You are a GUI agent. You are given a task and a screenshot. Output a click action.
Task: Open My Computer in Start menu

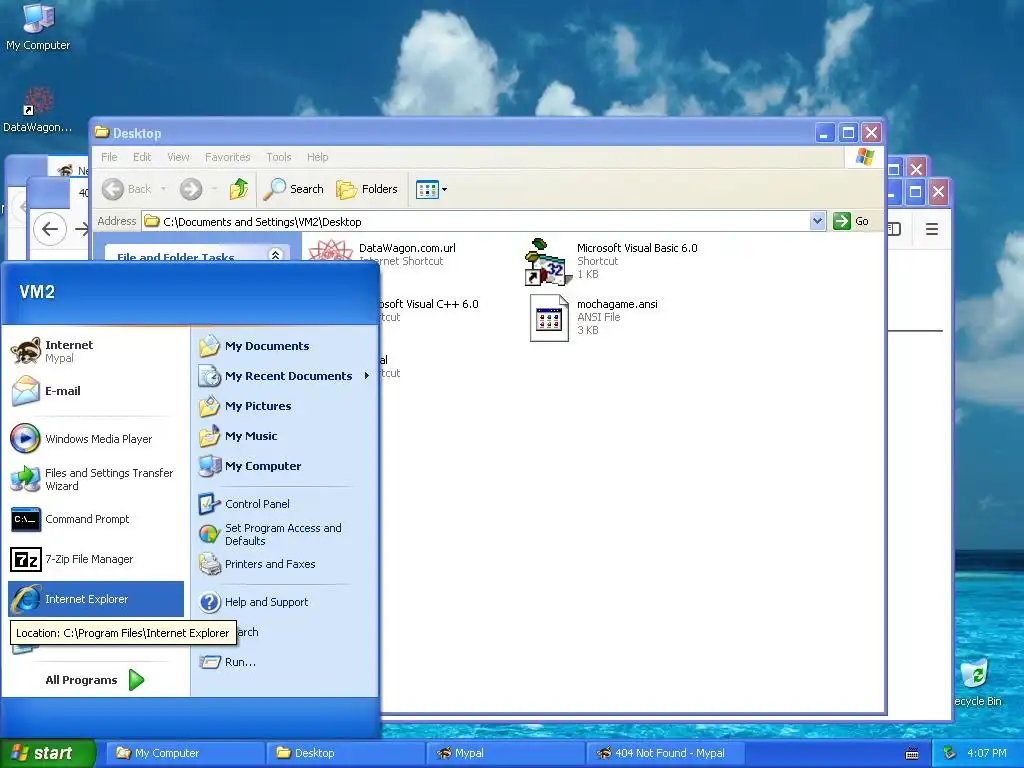pos(285,466)
